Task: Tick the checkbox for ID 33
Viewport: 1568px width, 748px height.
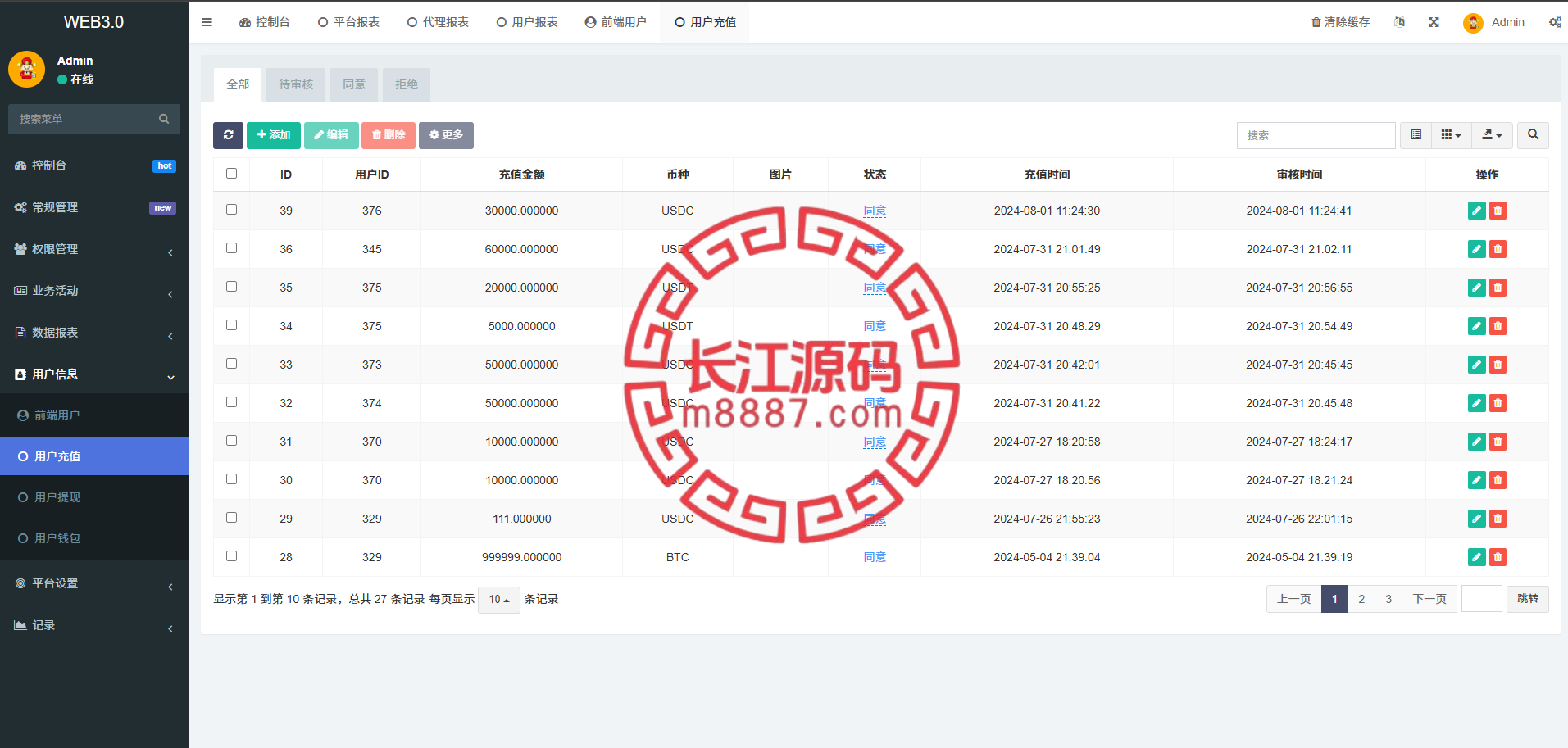Action: (231, 364)
